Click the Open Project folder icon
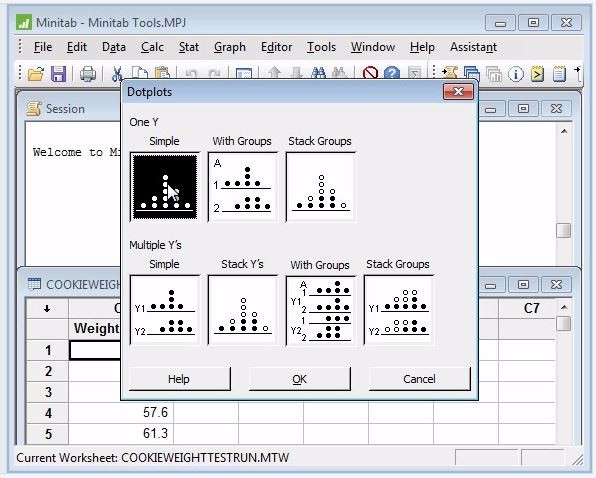The width and height of the screenshot is (596, 478). (36, 74)
